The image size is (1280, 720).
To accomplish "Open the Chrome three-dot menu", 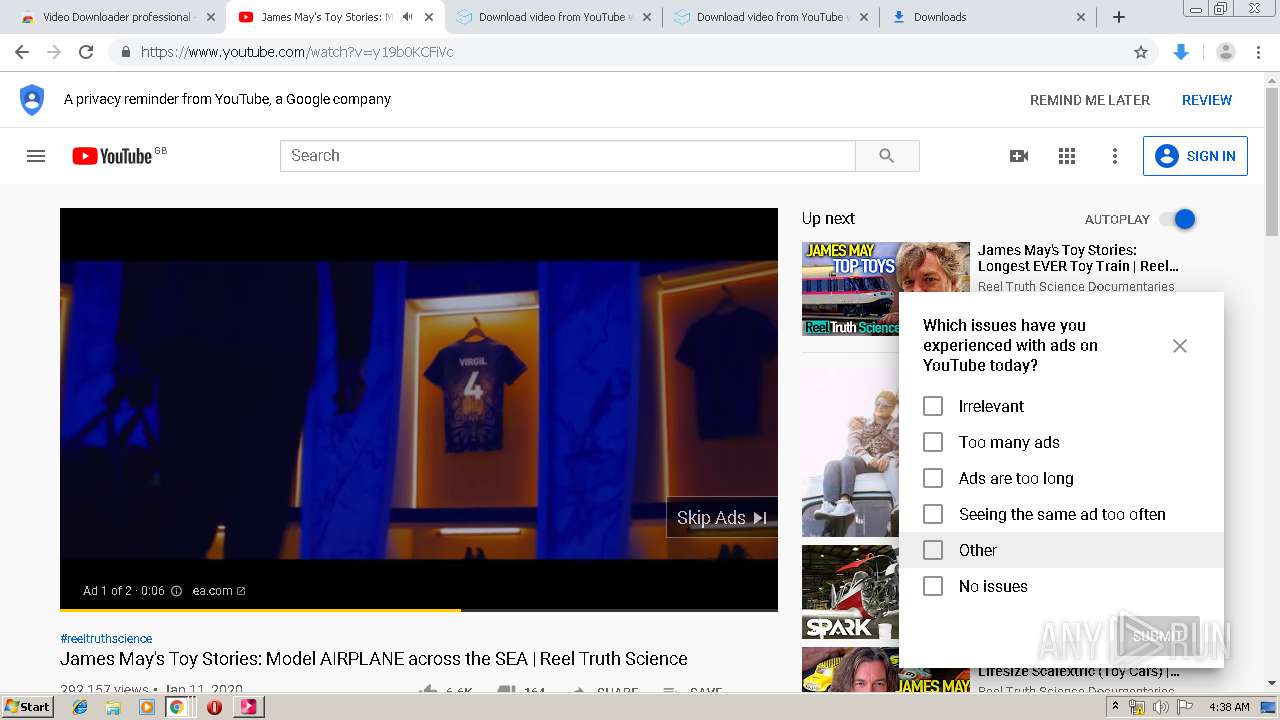I will click(x=1259, y=52).
